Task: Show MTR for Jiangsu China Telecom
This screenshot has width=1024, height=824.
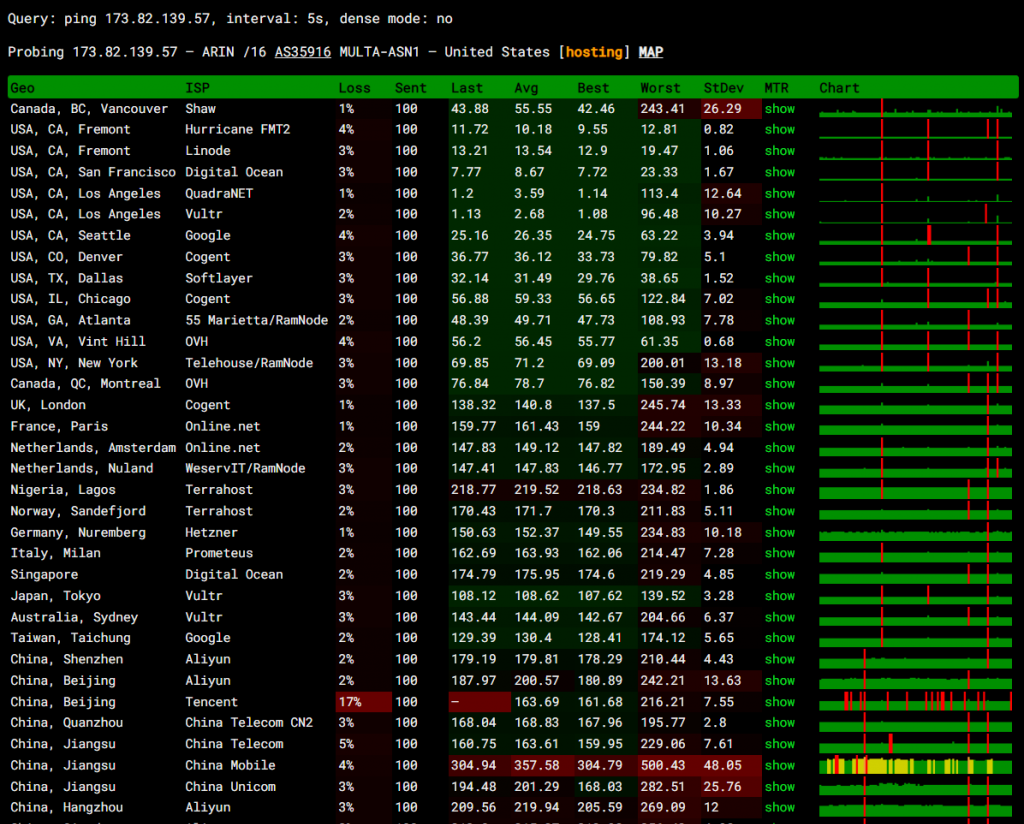Action: [780, 744]
